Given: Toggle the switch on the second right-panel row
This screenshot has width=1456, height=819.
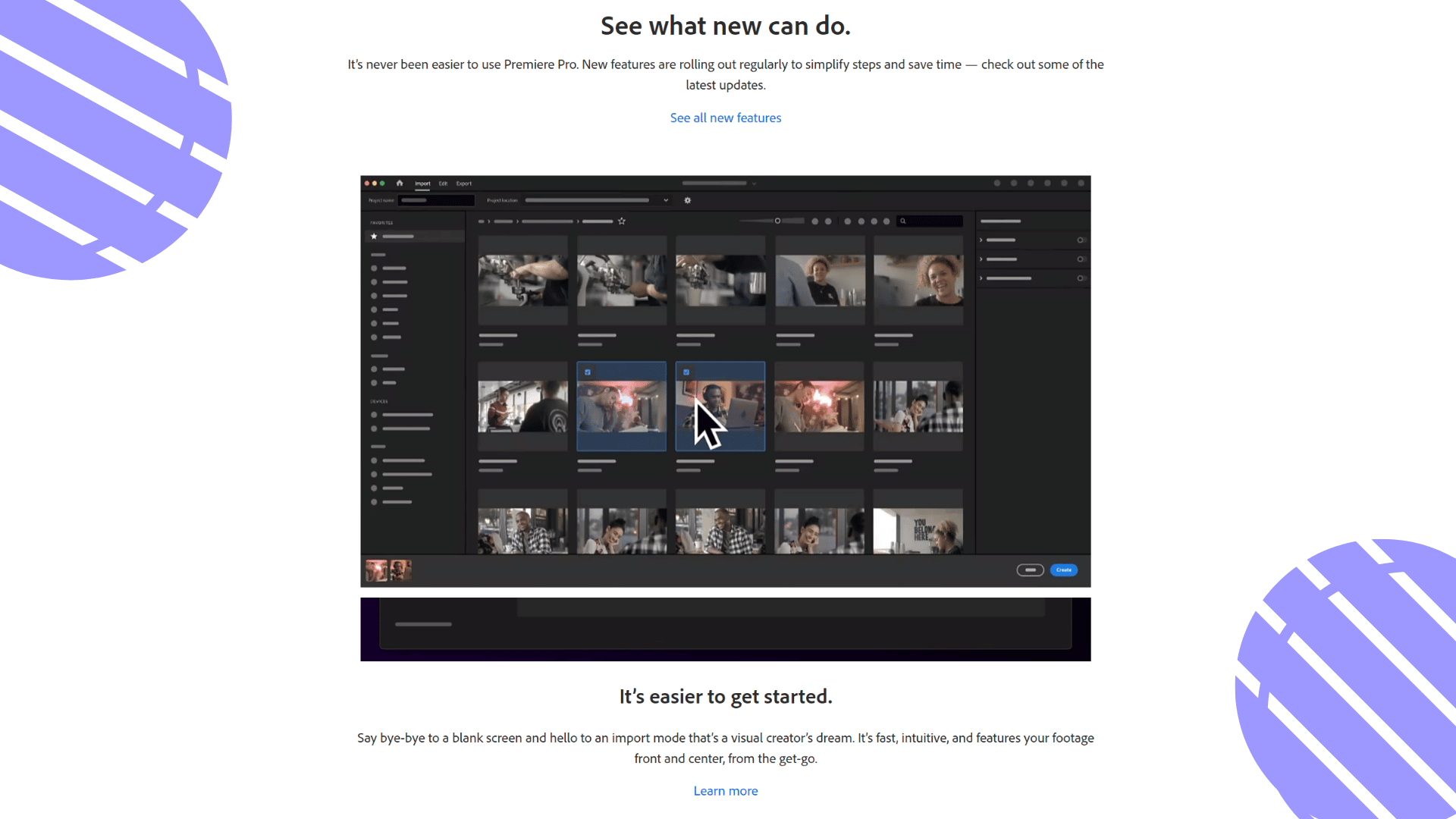Looking at the screenshot, I should pyautogui.click(x=1081, y=259).
